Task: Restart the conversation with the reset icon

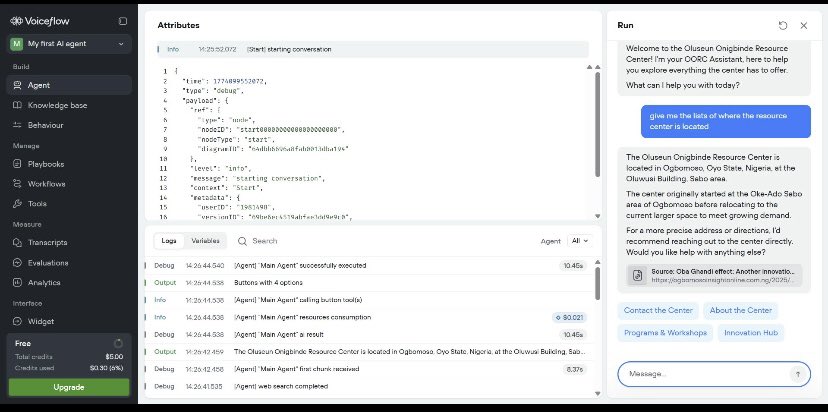Action: 783,25
